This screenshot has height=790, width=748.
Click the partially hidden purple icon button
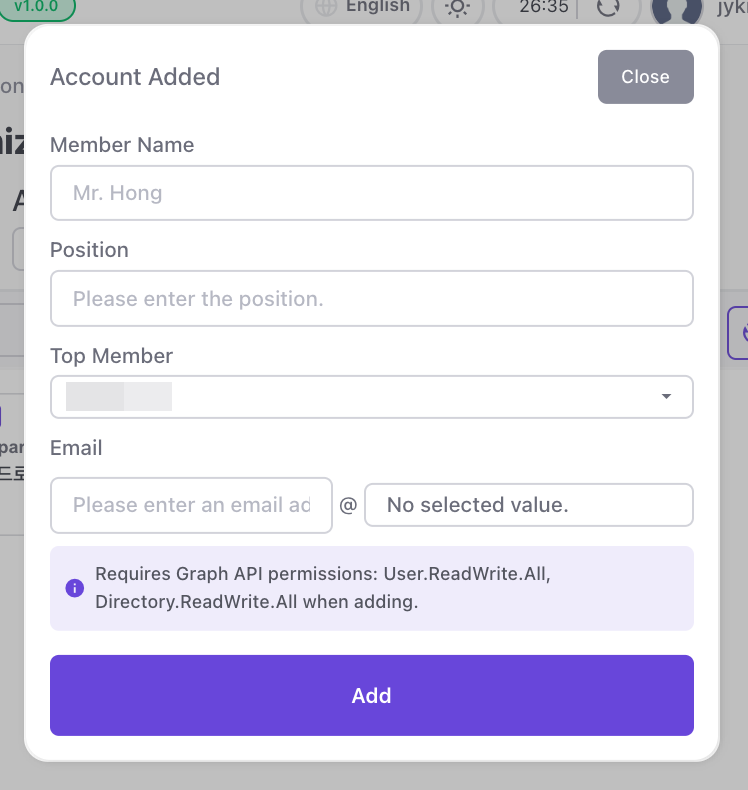click(x=738, y=332)
